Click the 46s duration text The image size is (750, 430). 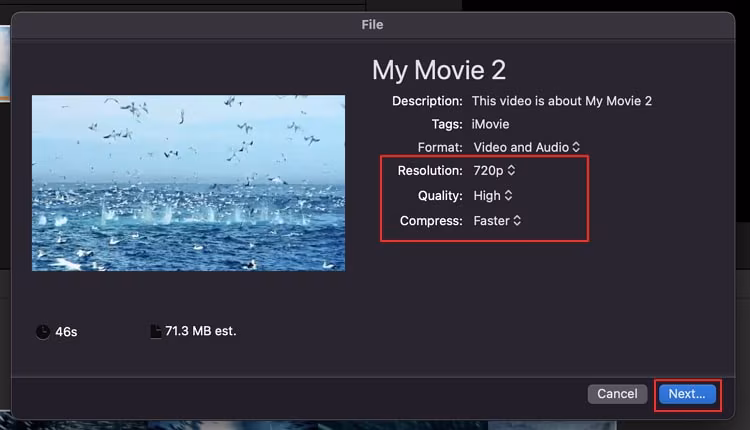[x=66, y=332]
